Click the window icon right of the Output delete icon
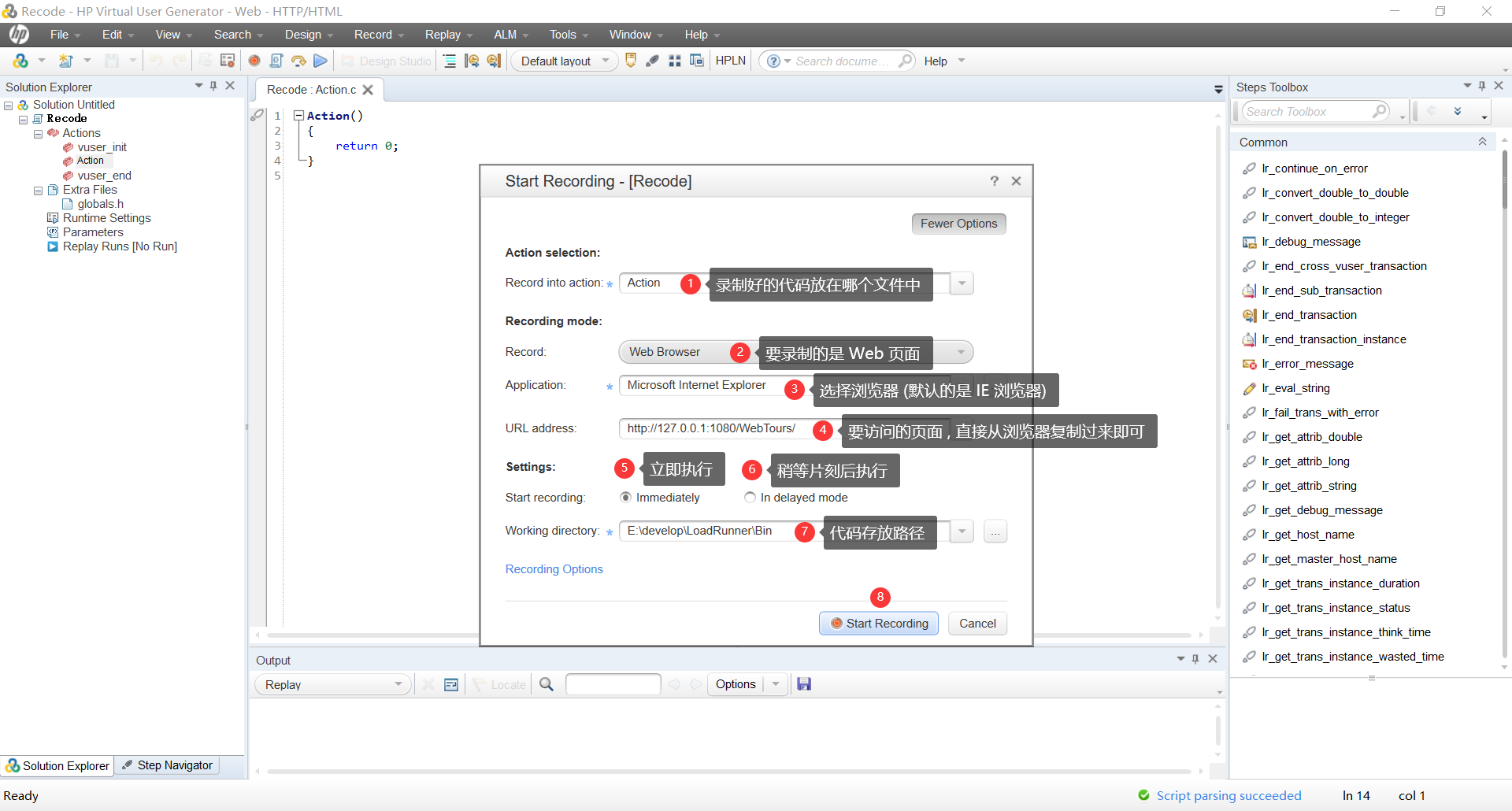 click(451, 684)
